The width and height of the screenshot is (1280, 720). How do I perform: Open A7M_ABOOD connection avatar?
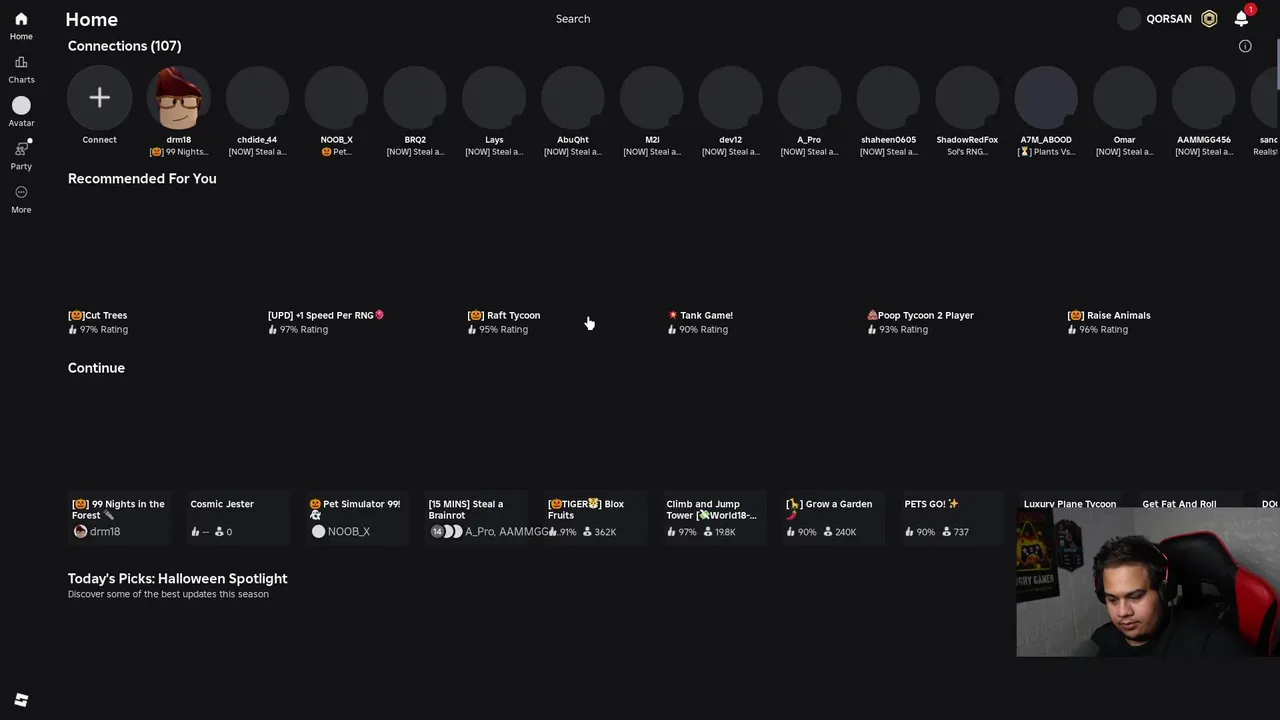pos(1046,98)
